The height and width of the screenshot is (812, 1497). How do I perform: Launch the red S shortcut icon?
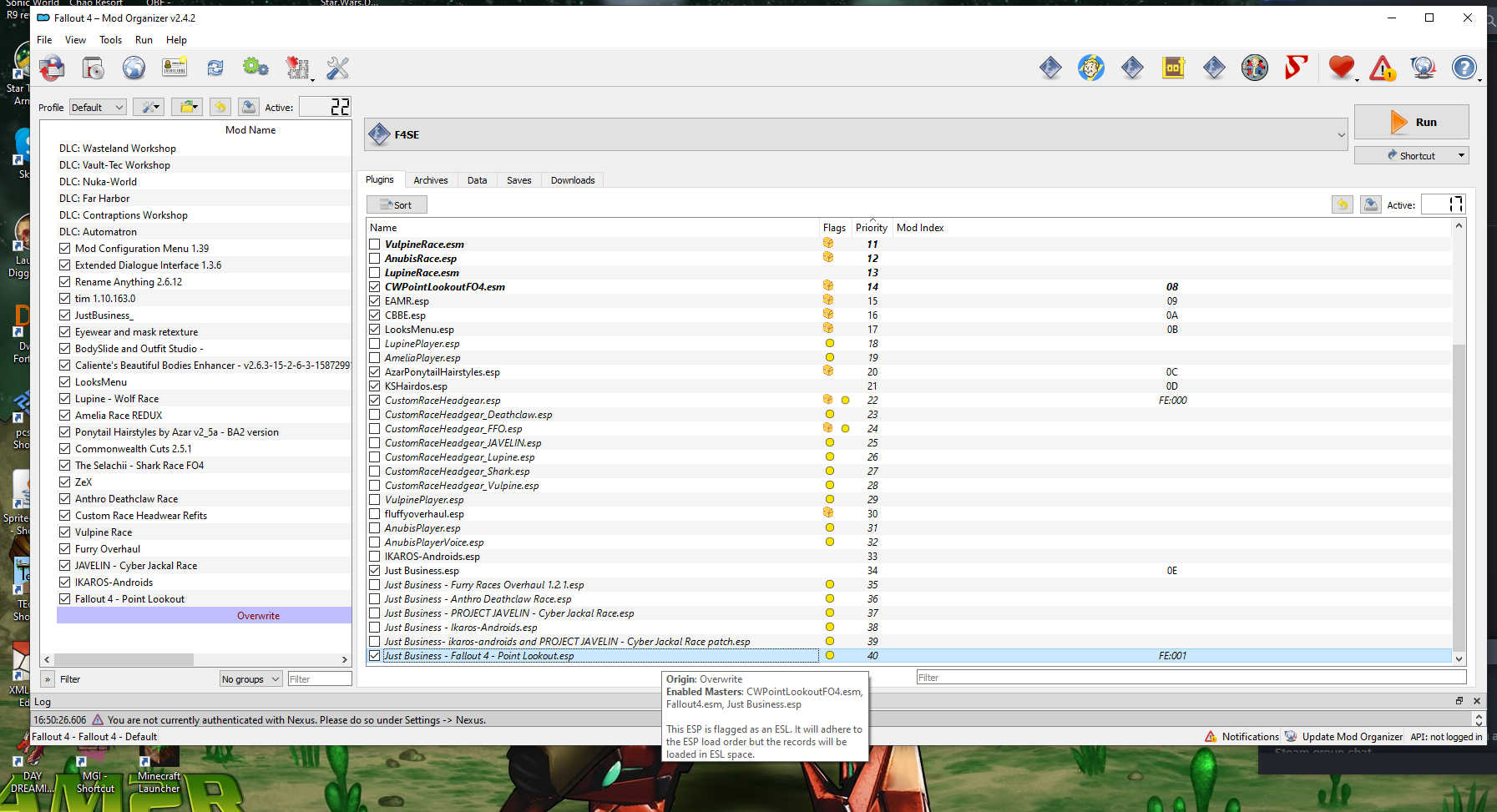(1296, 68)
